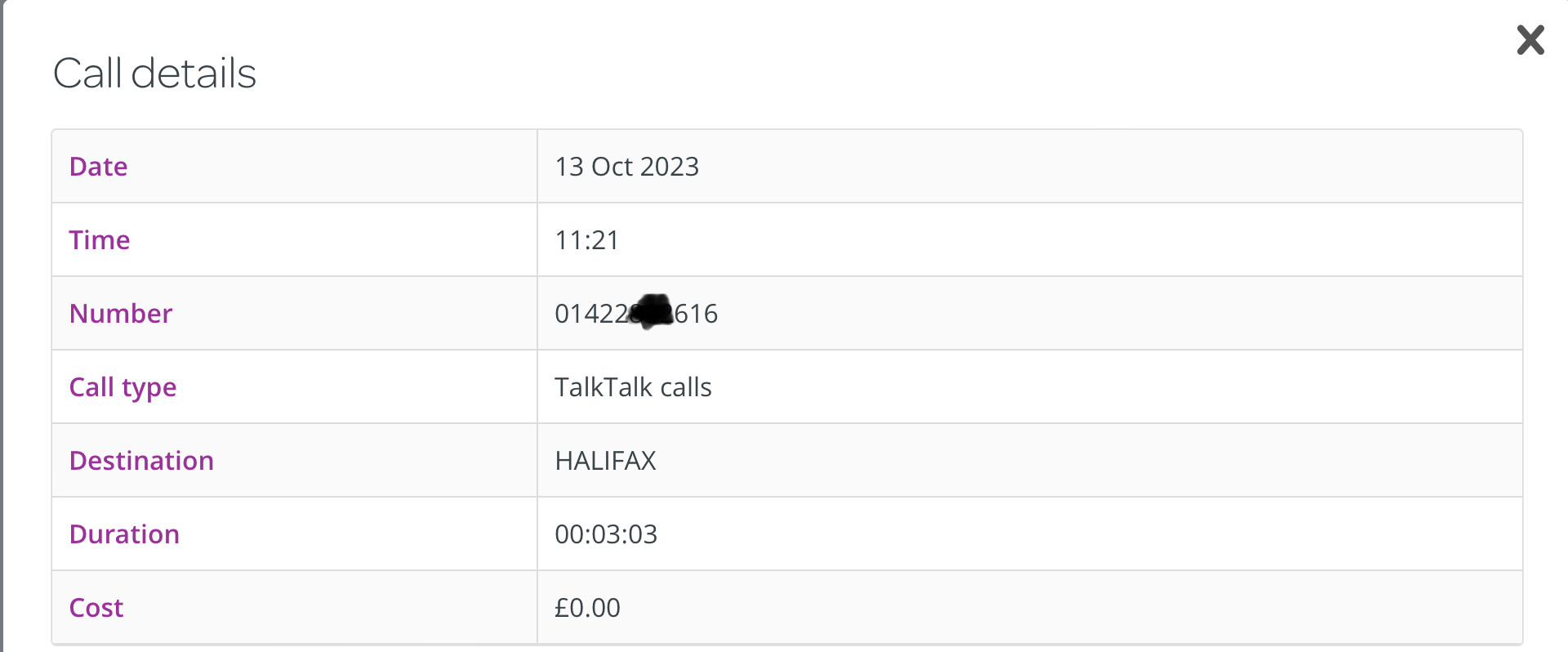Select the Call type row label
Viewport: 1568px width, 652px height.
click(x=123, y=387)
